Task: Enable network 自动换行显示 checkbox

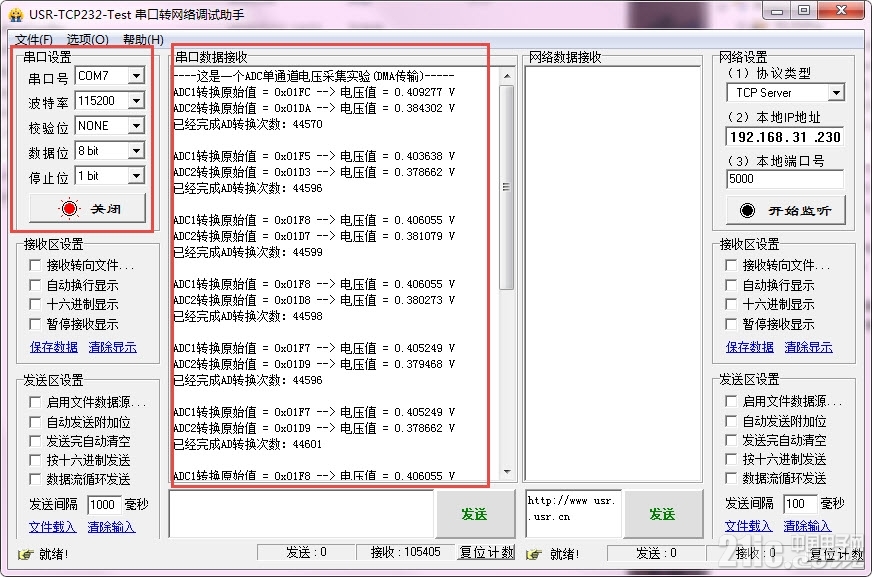Action: (731, 285)
